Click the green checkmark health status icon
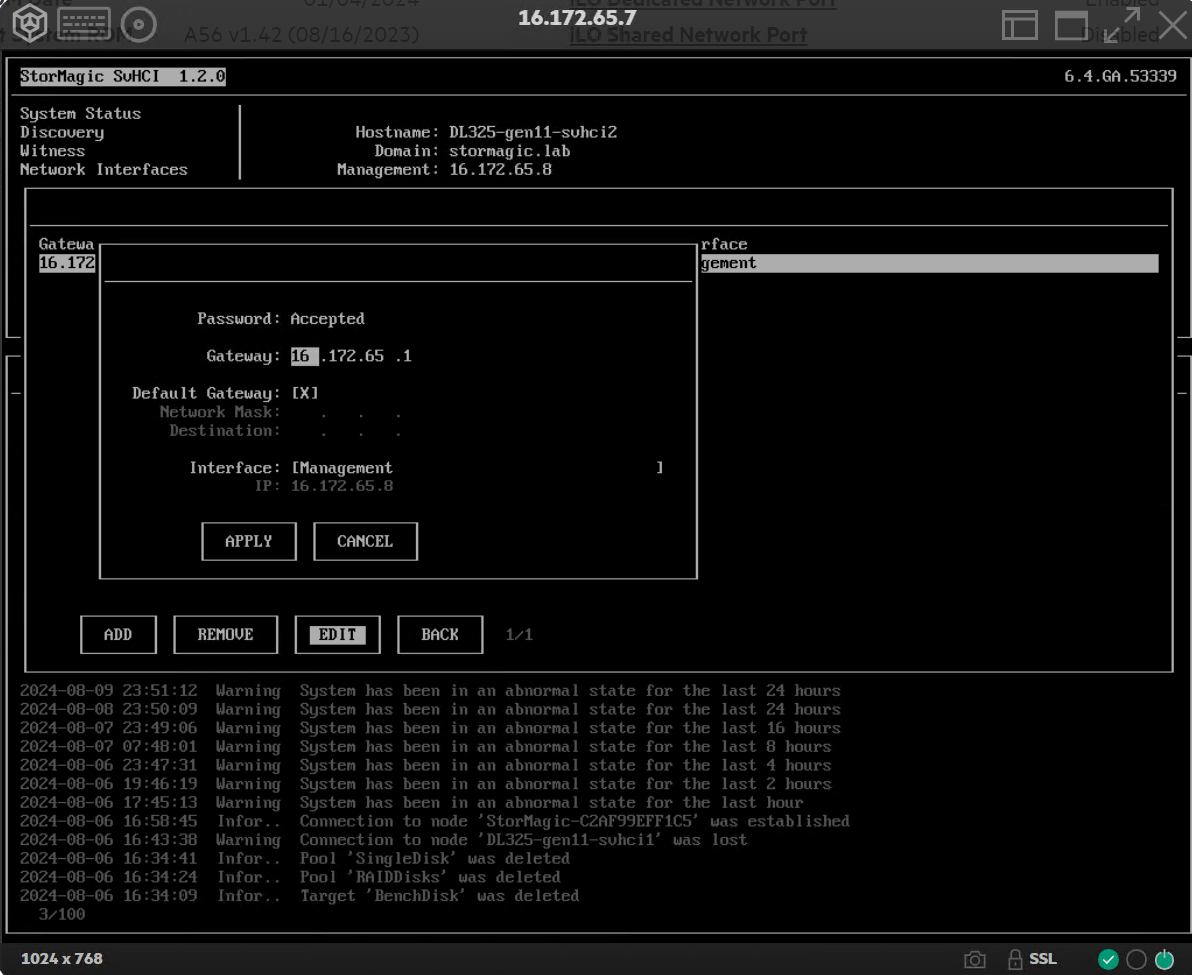Screen dimensions: 1192x975 tap(1108, 960)
